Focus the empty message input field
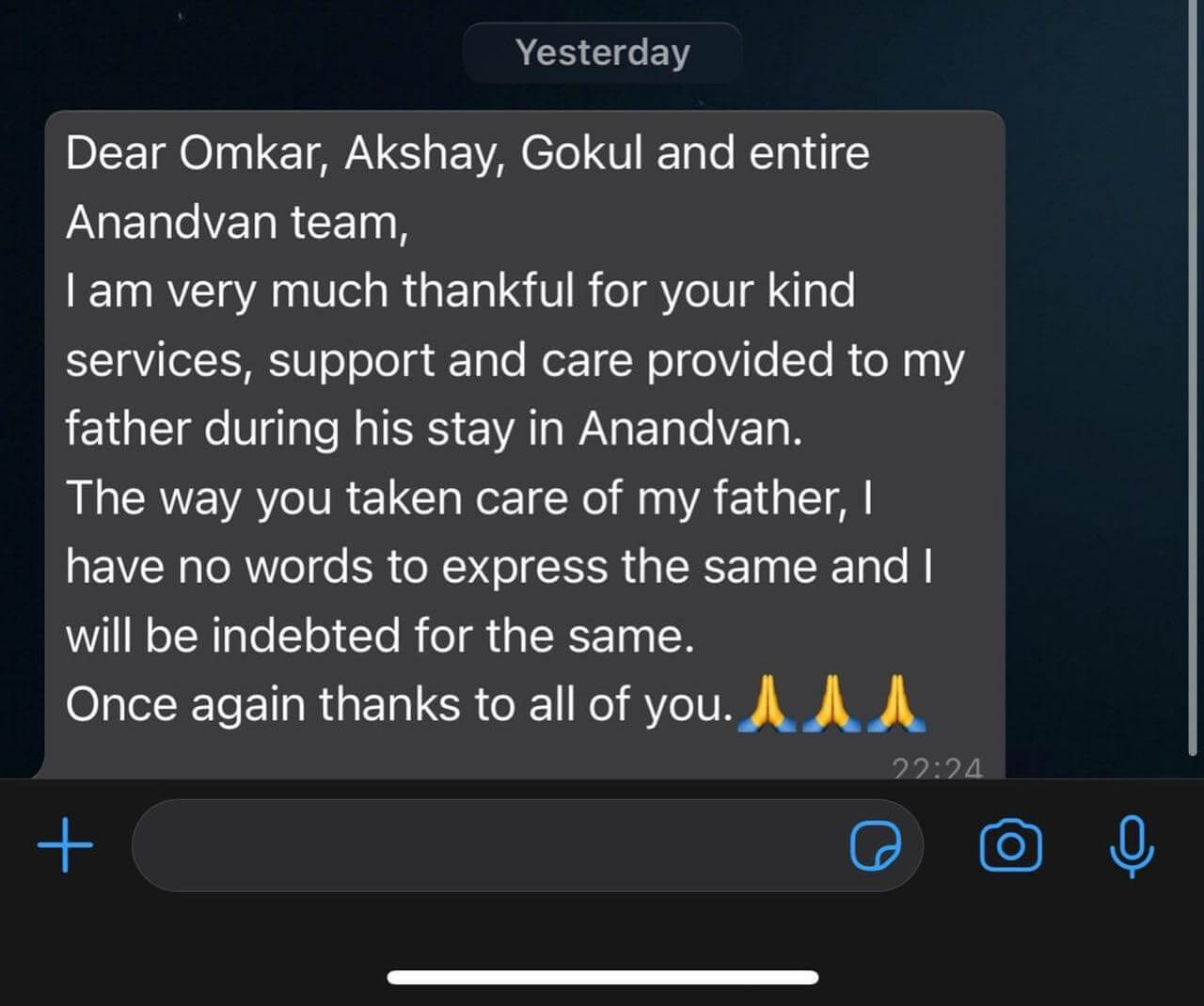 [527, 845]
